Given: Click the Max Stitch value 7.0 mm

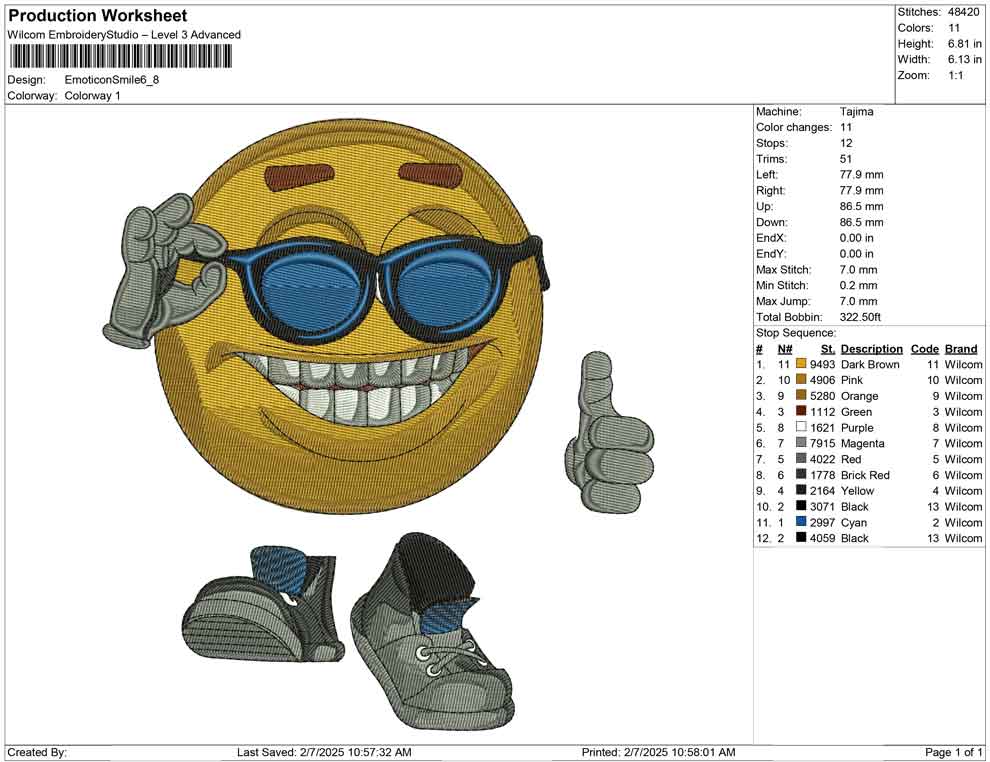Looking at the screenshot, I should point(859,270).
